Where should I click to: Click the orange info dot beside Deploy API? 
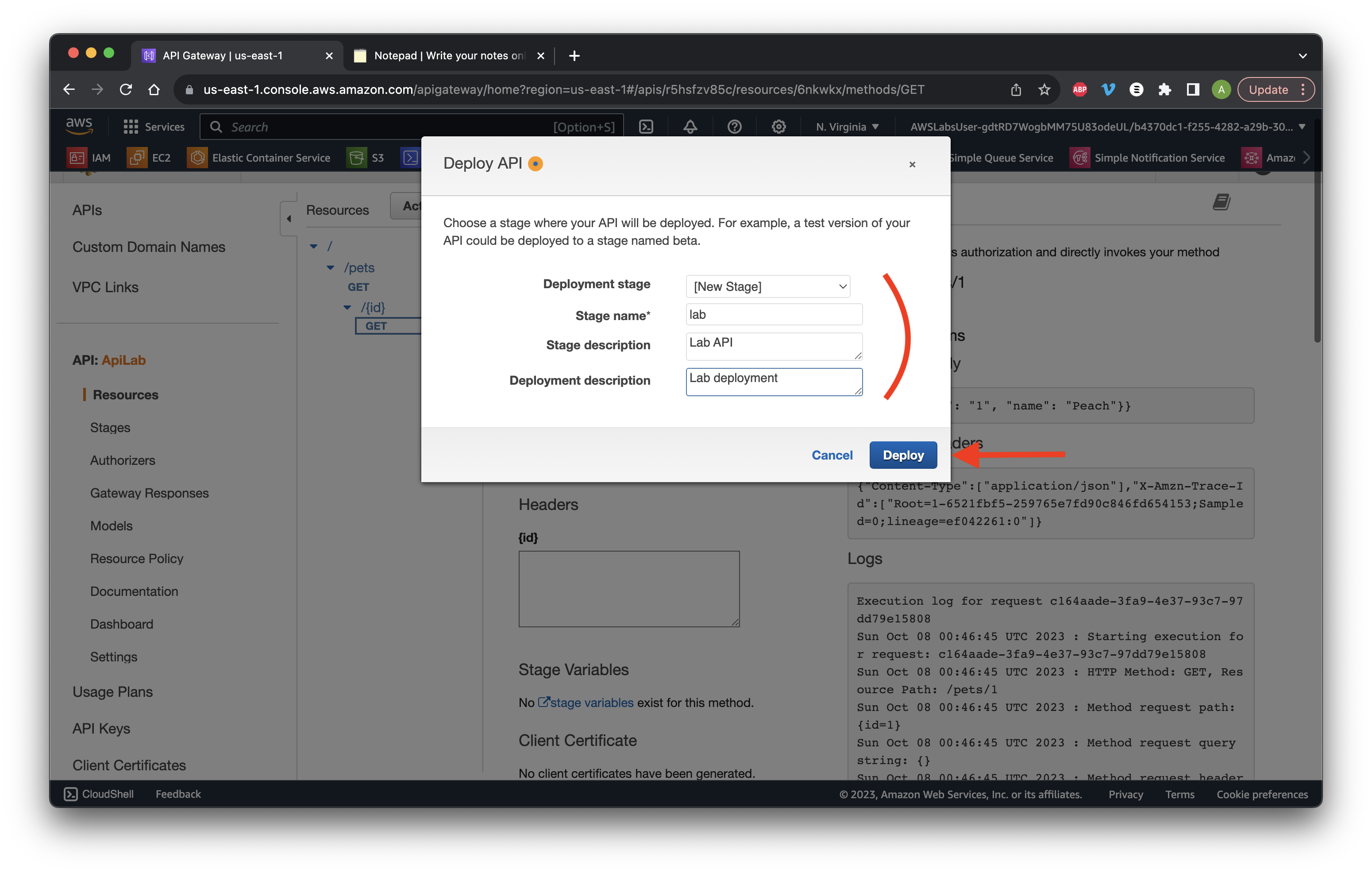pyautogui.click(x=535, y=164)
